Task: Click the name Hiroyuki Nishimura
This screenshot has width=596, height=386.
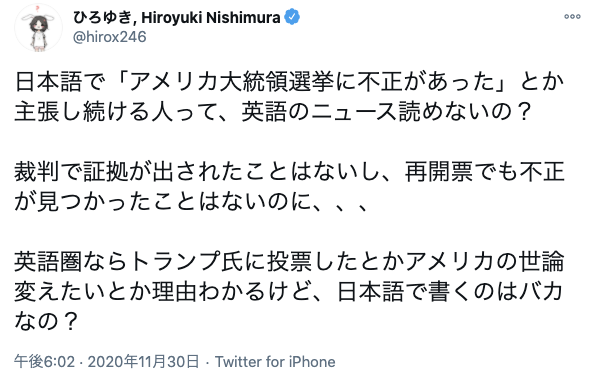Action: point(211,17)
